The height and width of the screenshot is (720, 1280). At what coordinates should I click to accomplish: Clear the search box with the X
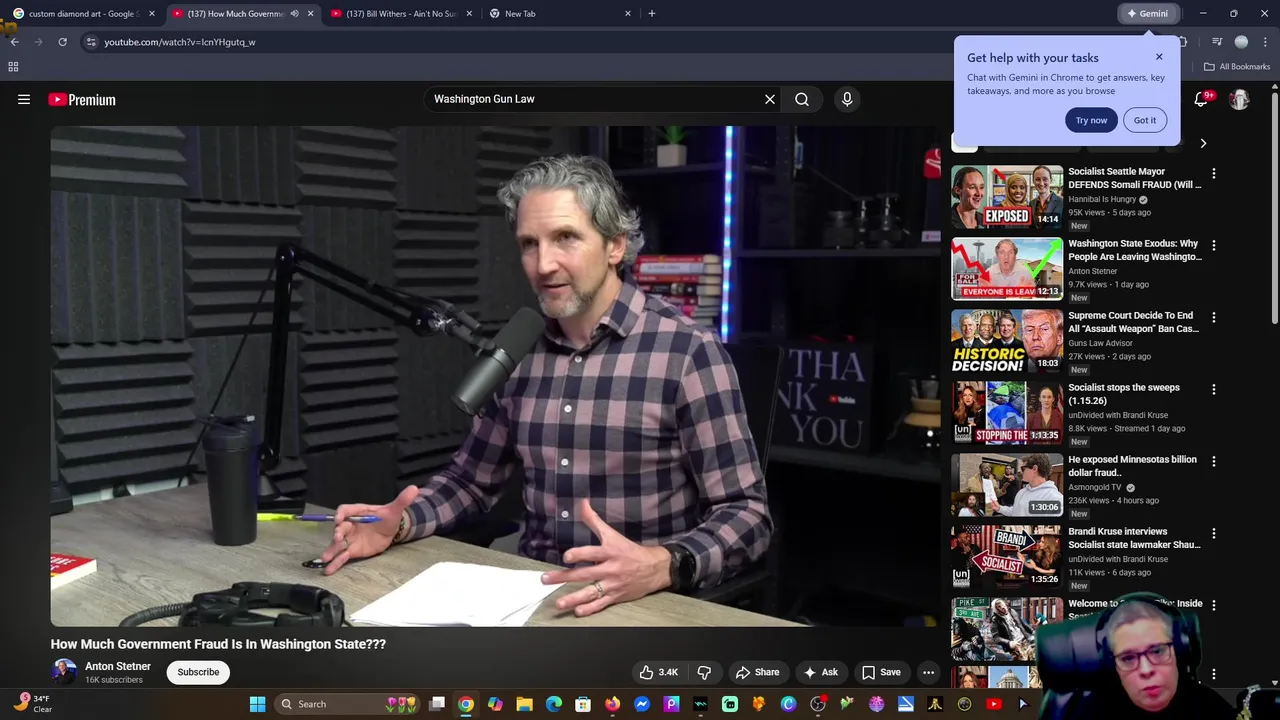[770, 99]
